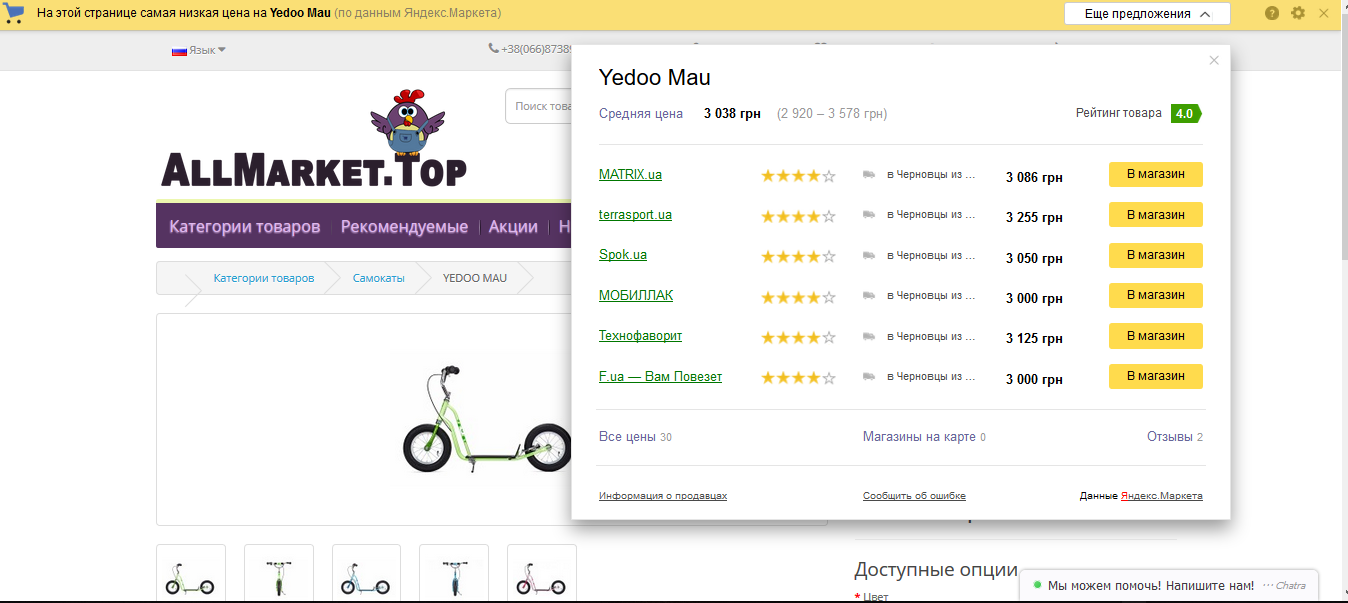The width and height of the screenshot is (1348, 603).
Task: Click В магазин button for MATRIX.ua
Action: point(1155,174)
